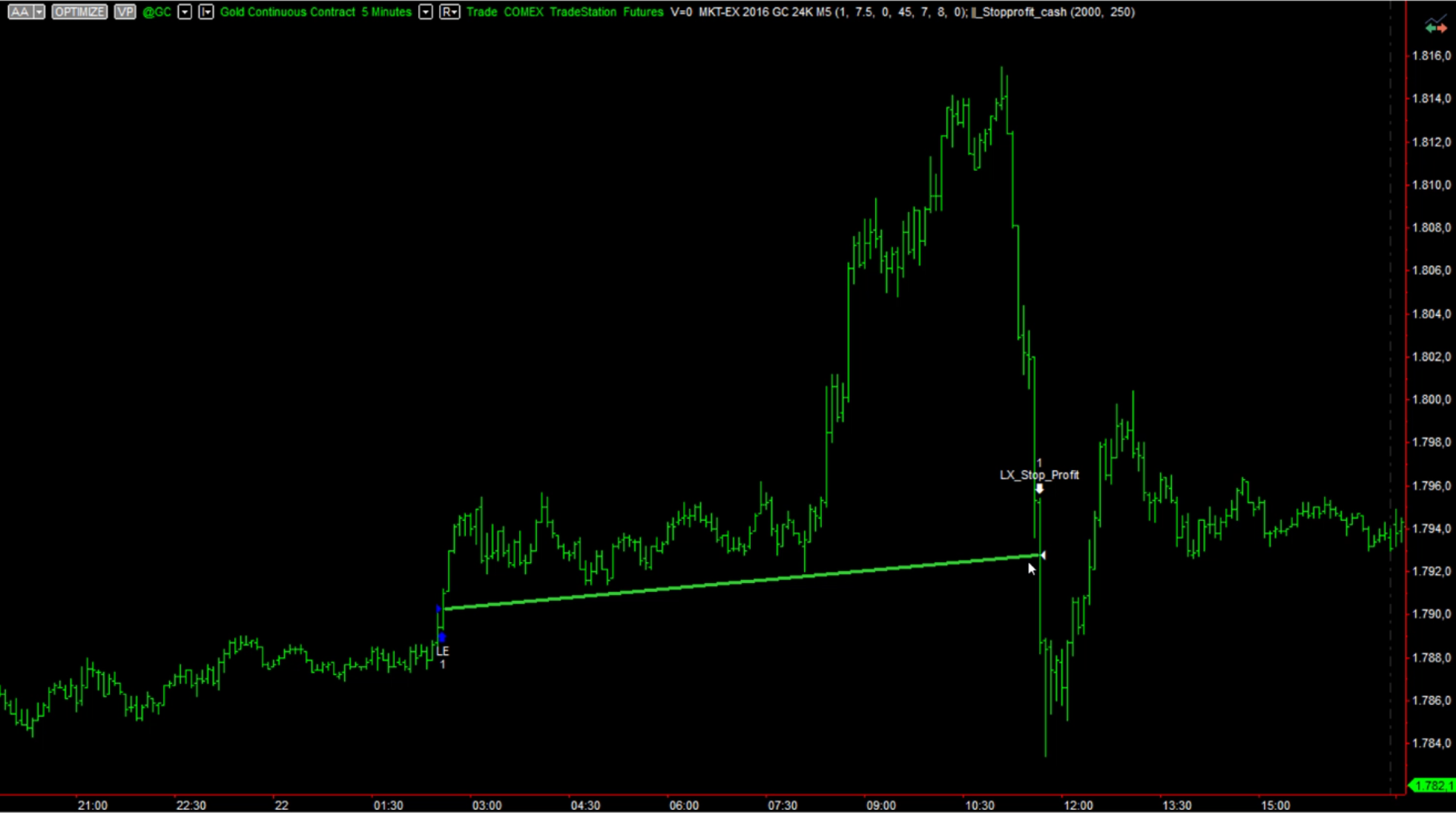Click the AA analysis button

[x=20, y=12]
